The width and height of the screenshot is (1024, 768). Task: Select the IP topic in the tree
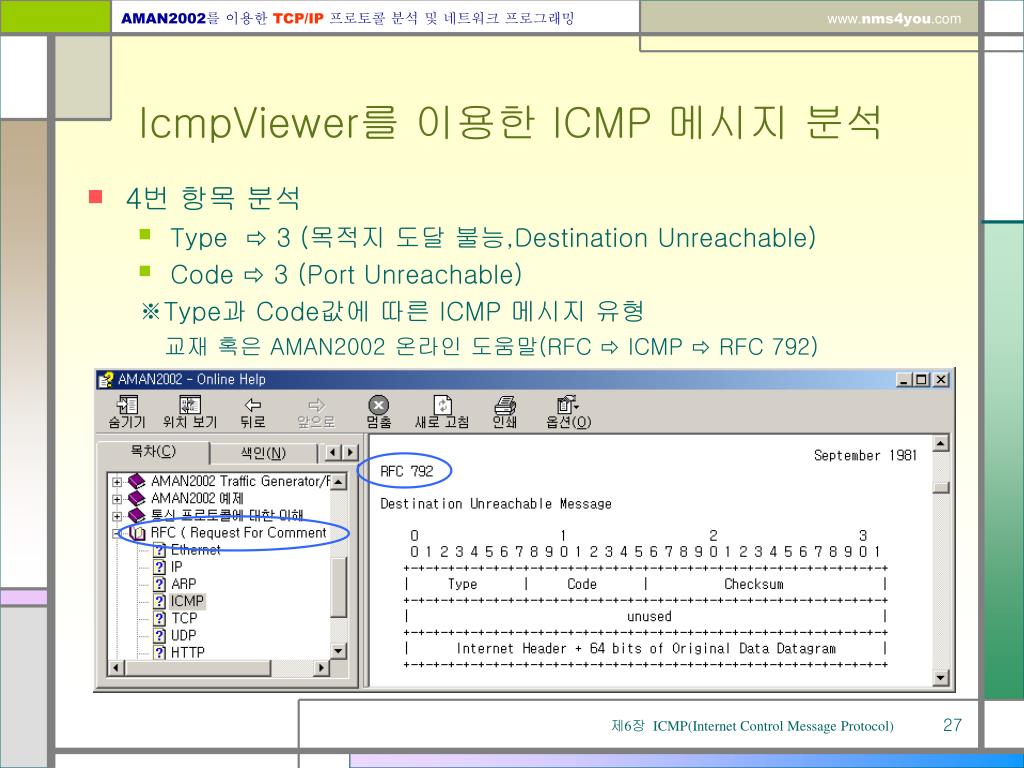point(176,567)
